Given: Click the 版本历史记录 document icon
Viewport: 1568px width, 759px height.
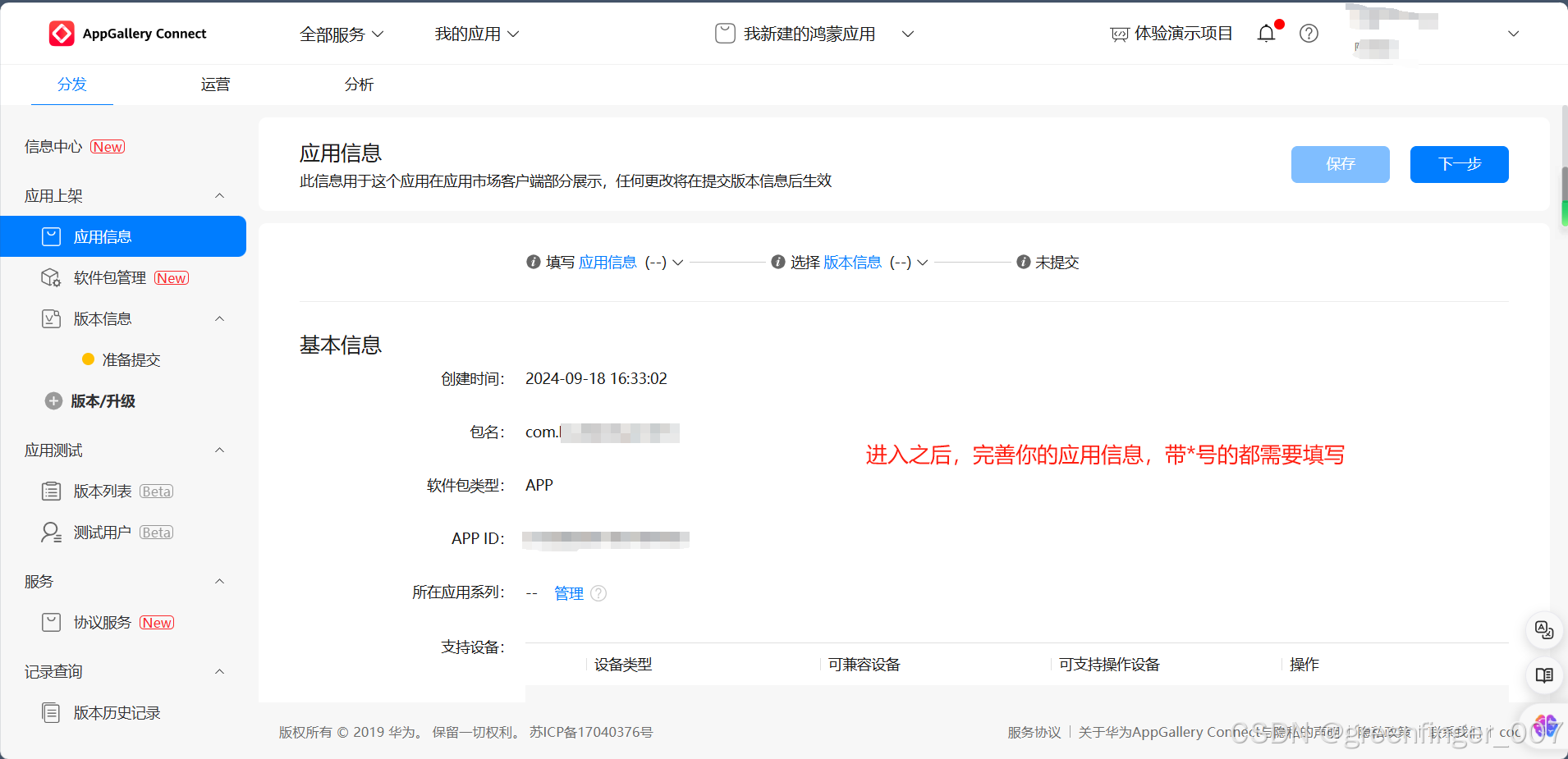Looking at the screenshot, I should [x=51, y=712].
